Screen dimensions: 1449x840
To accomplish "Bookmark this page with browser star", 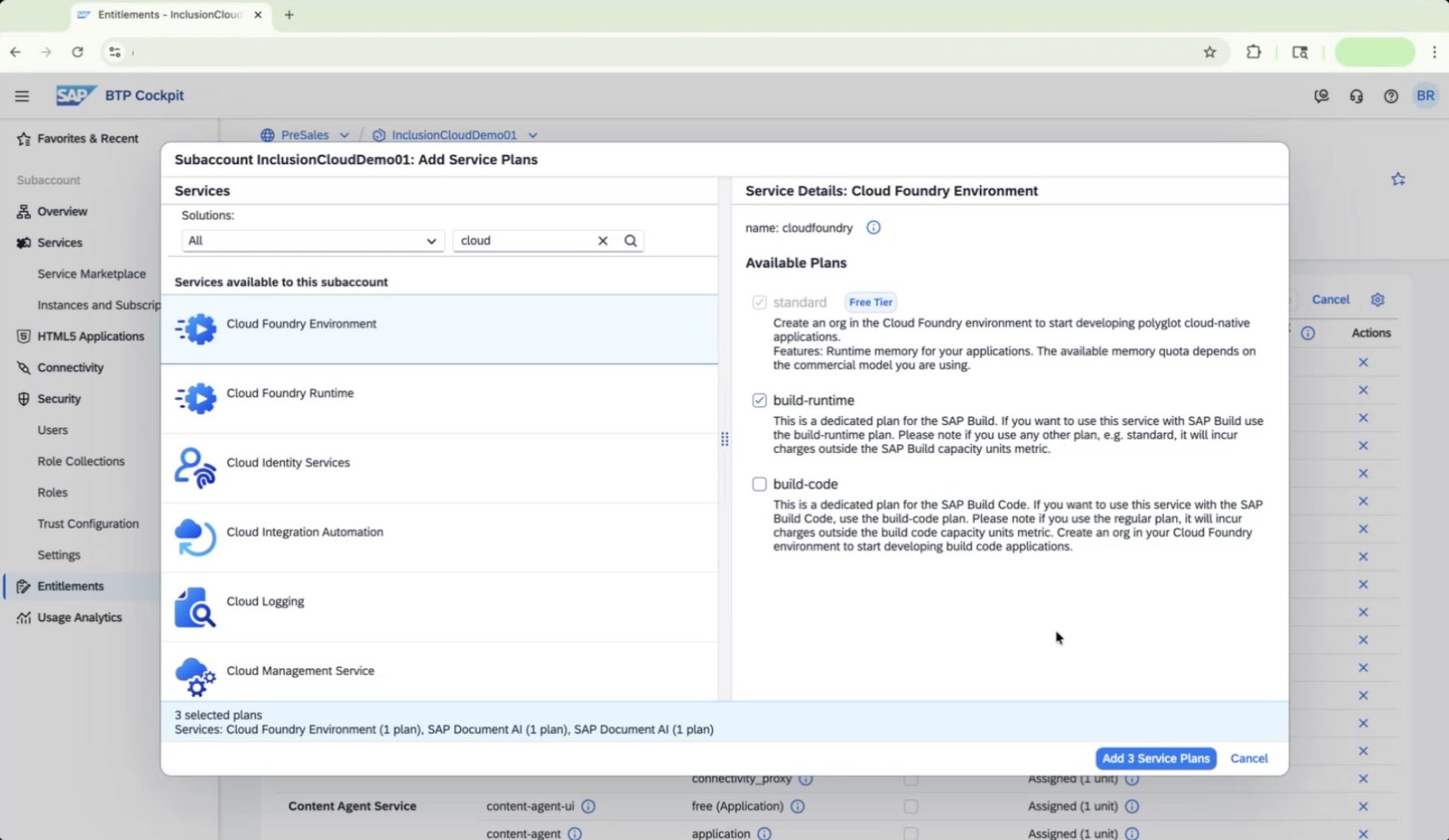I will (x=1209, y=53).
